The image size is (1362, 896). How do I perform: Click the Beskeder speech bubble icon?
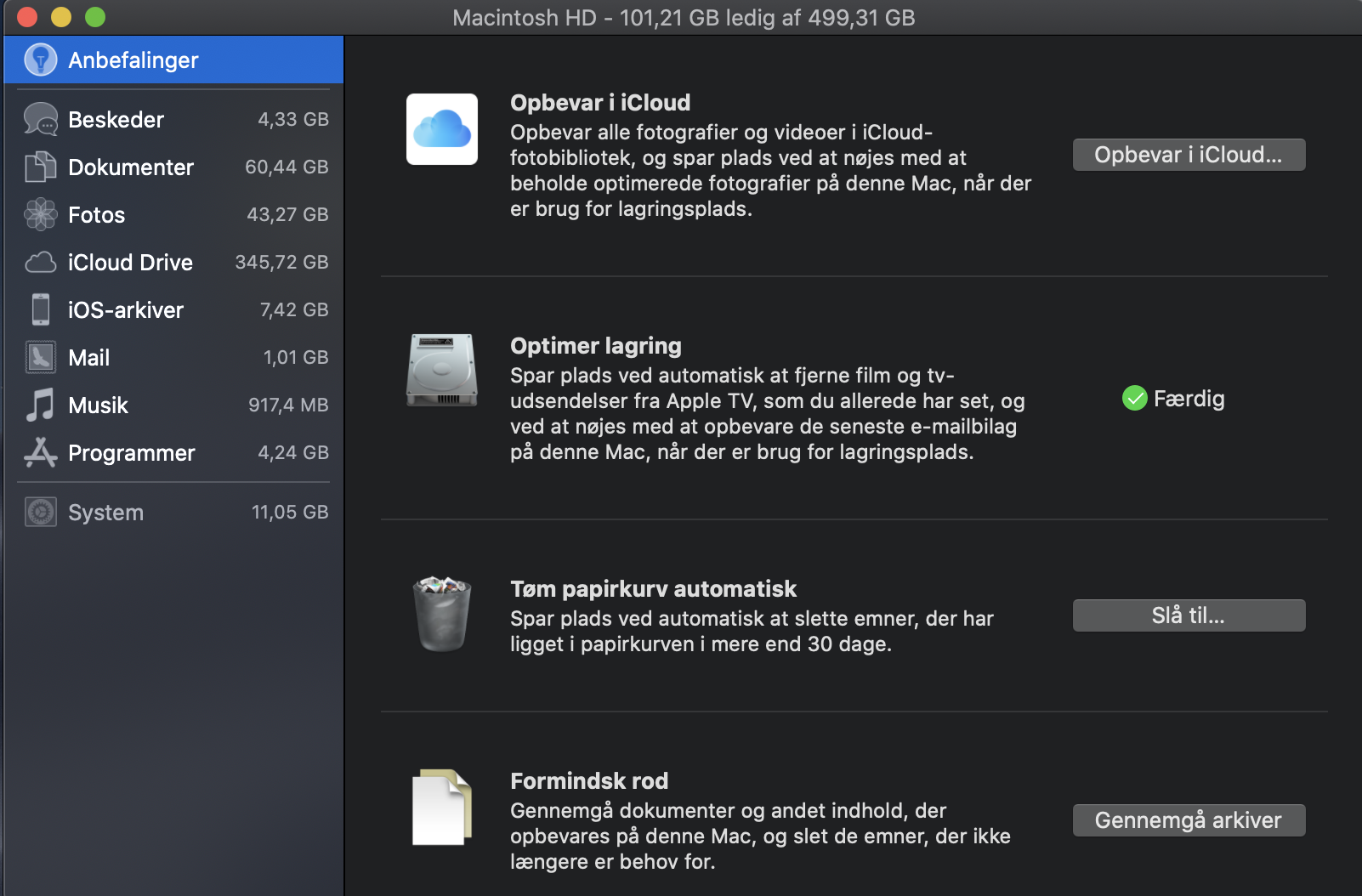(x=40, y=119)
